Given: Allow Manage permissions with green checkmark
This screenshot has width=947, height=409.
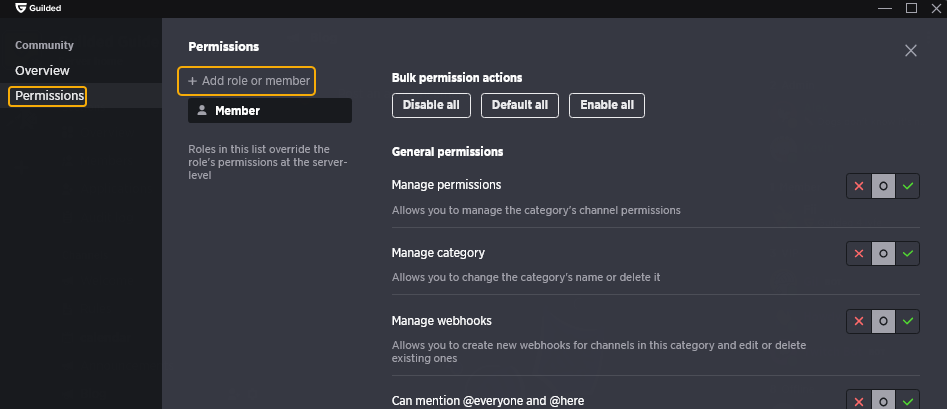Looking at the screenshot, I should pyautogui.click(x=907, y=186).
